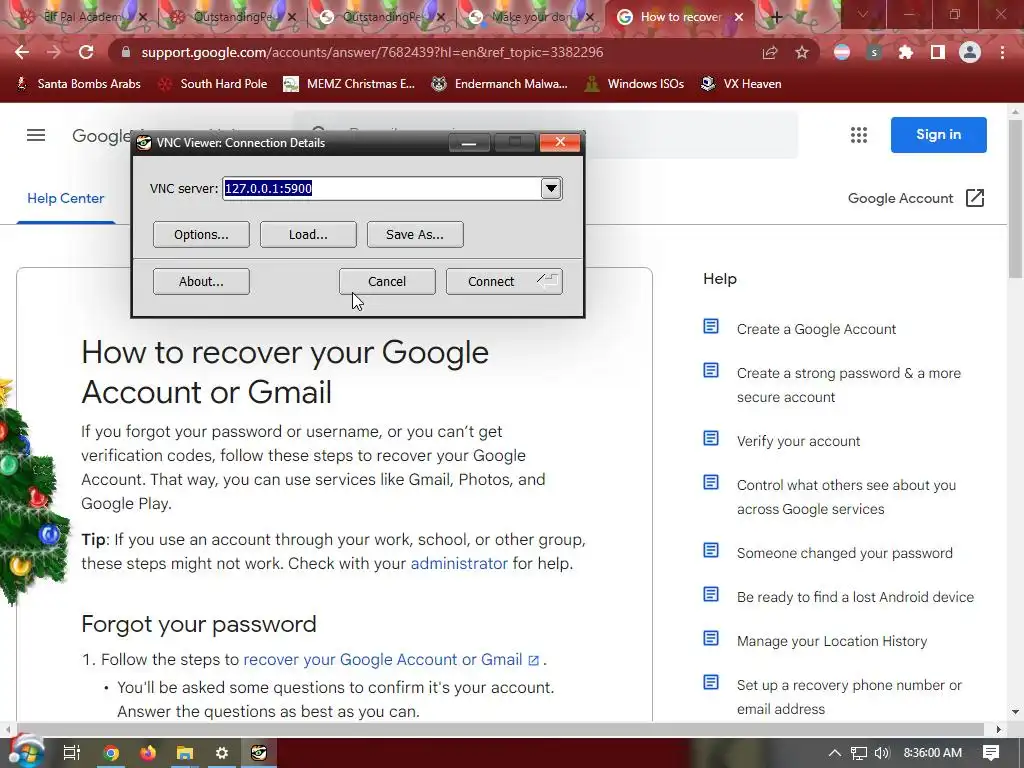
Task: Click the volume speaker tray icon
Action: click(x=882, y=753)
